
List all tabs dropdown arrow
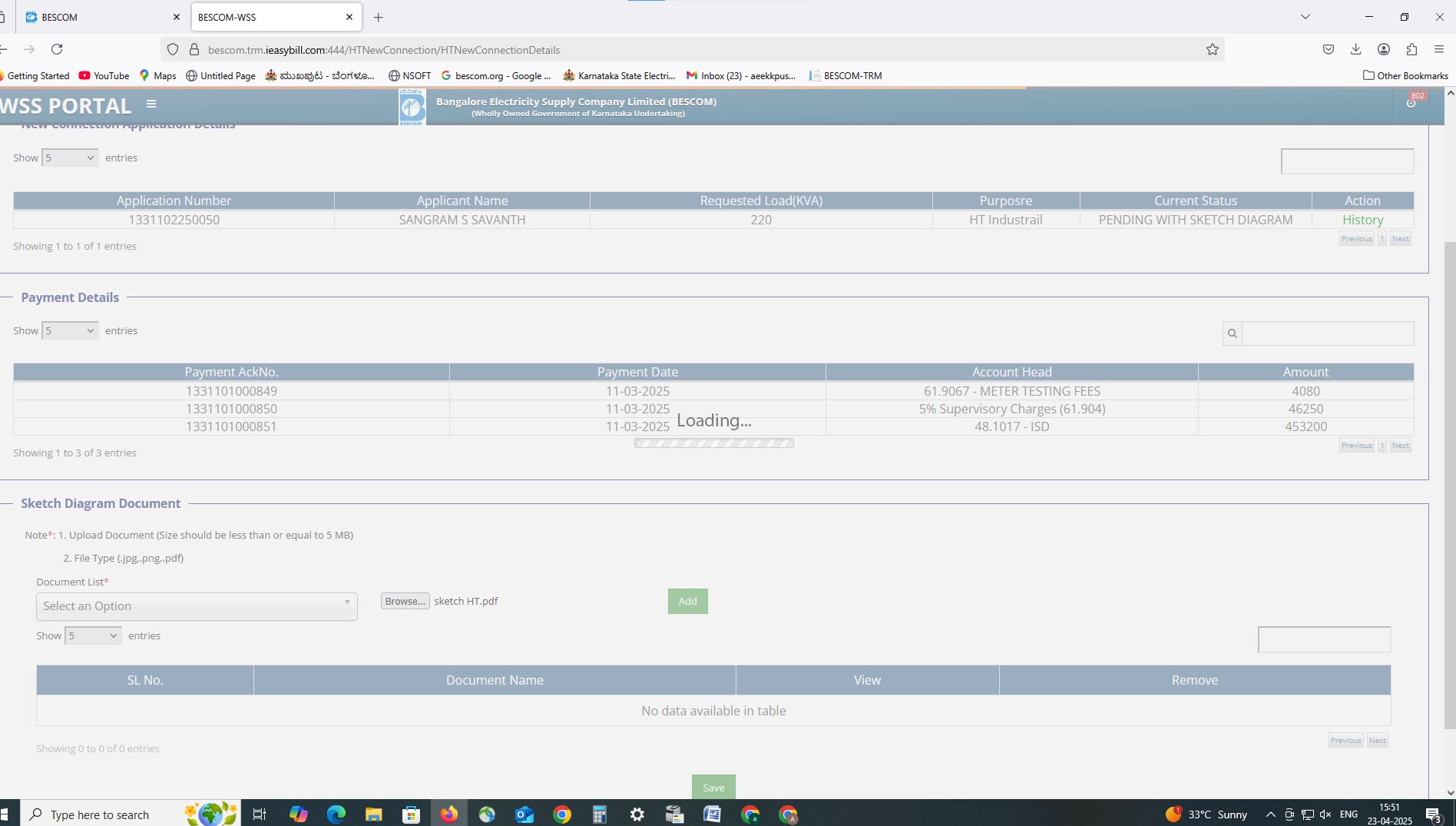click(1305, 17)
